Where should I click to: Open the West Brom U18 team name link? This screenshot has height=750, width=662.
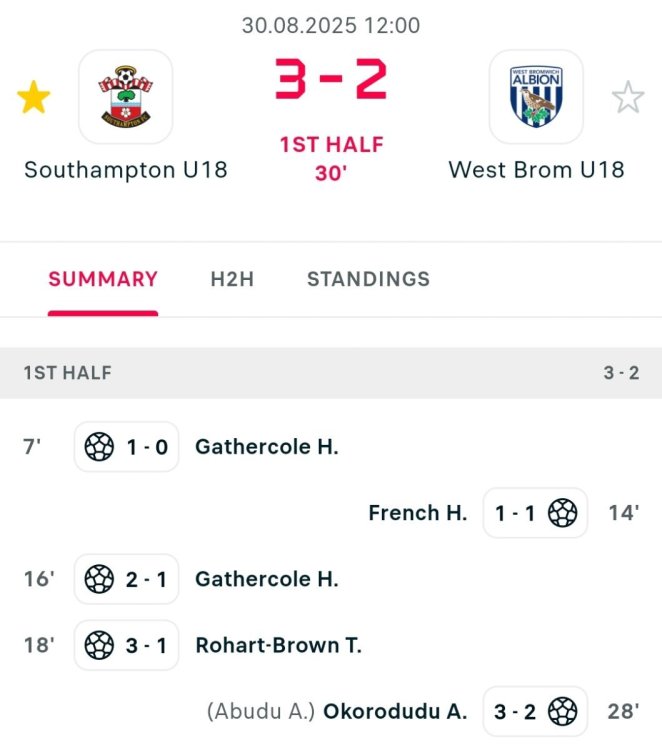[536, 169]
